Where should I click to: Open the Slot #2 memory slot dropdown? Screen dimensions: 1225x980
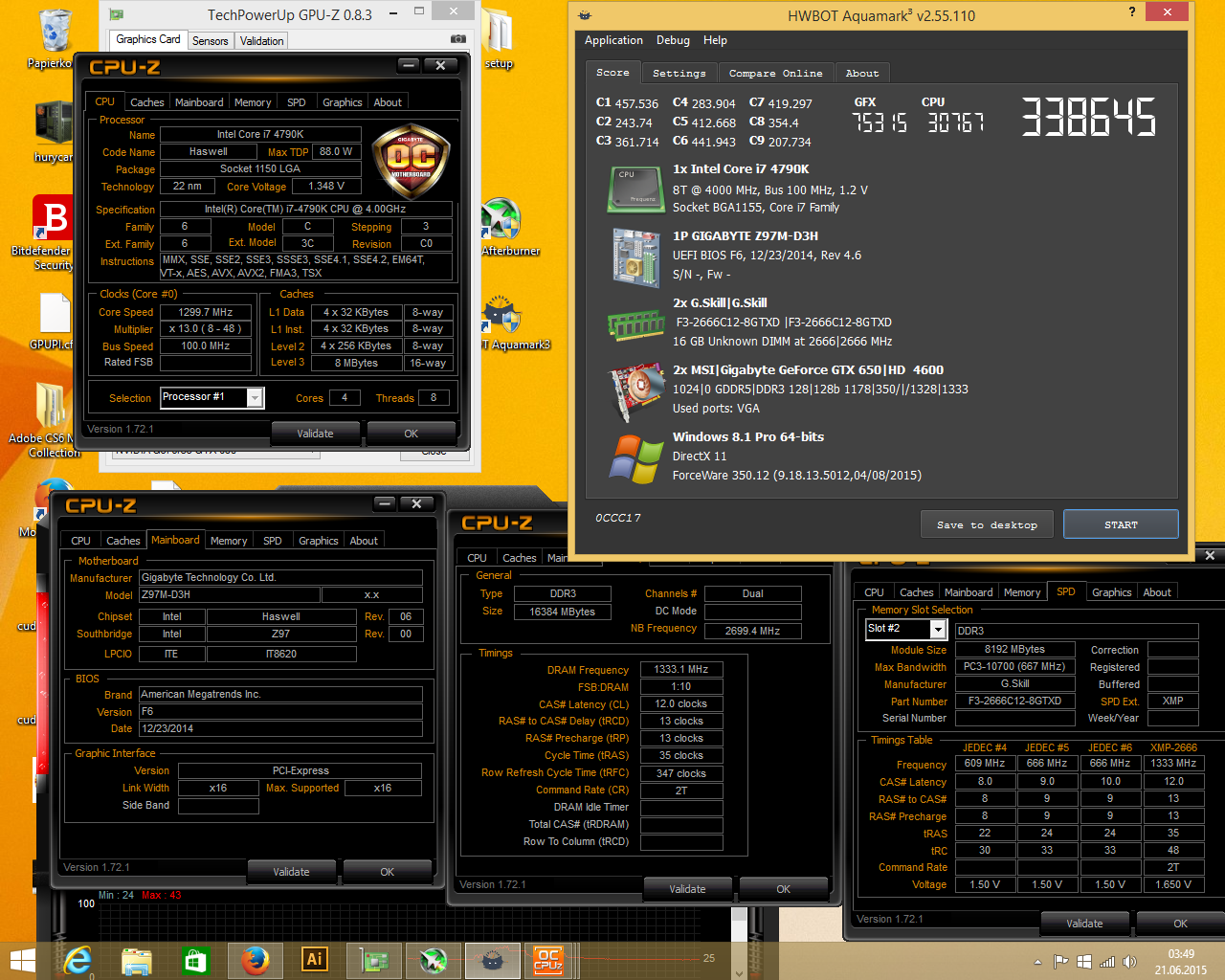938,629
